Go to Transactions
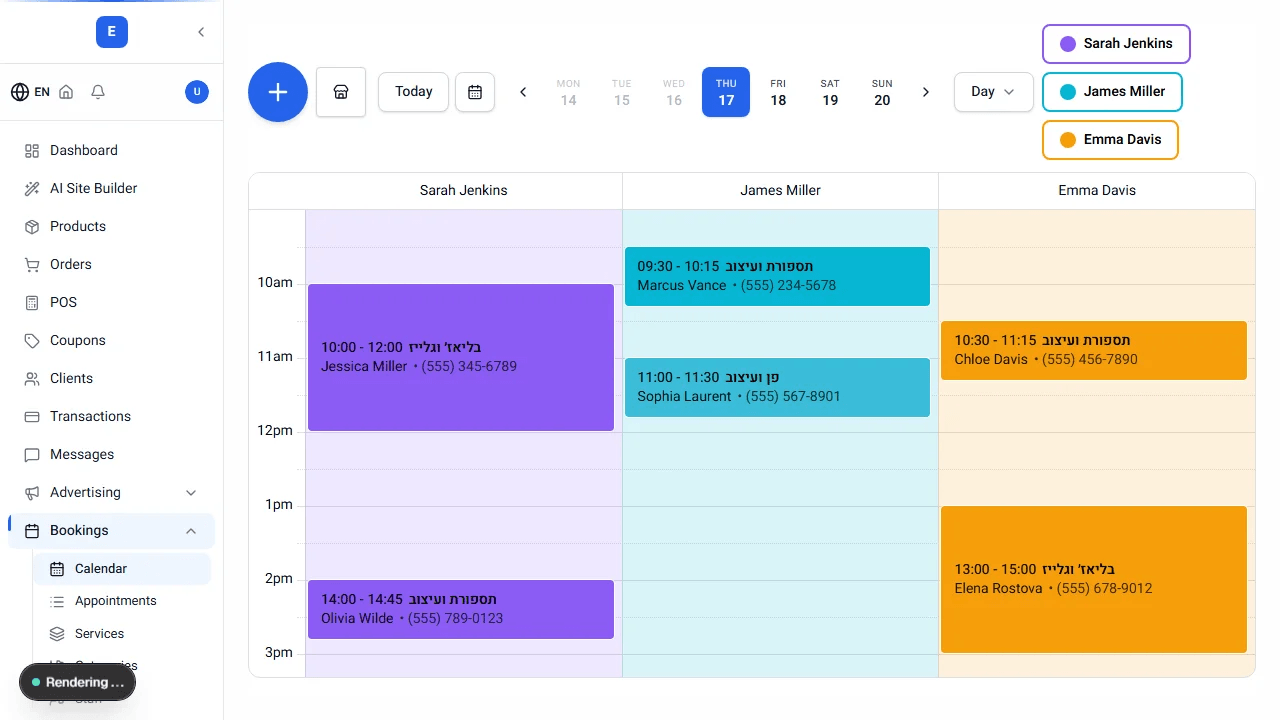 (x=112, y=416)
